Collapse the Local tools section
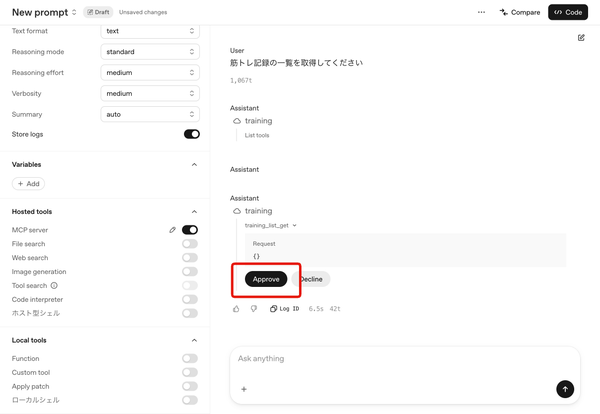The height and width of the screenshot is (414, 600). (194, 340)
